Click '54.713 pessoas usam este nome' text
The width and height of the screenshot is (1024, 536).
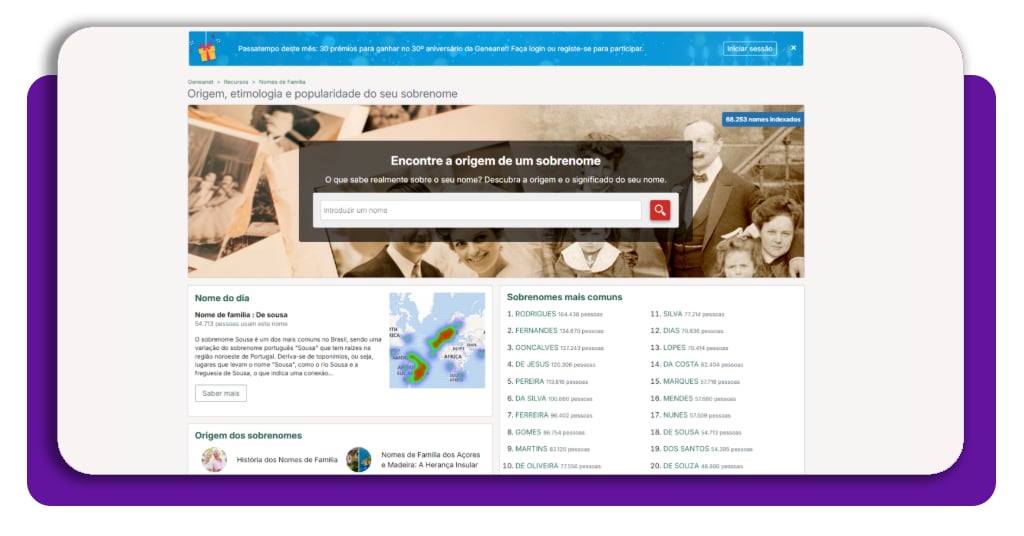(x=241, y=324)
